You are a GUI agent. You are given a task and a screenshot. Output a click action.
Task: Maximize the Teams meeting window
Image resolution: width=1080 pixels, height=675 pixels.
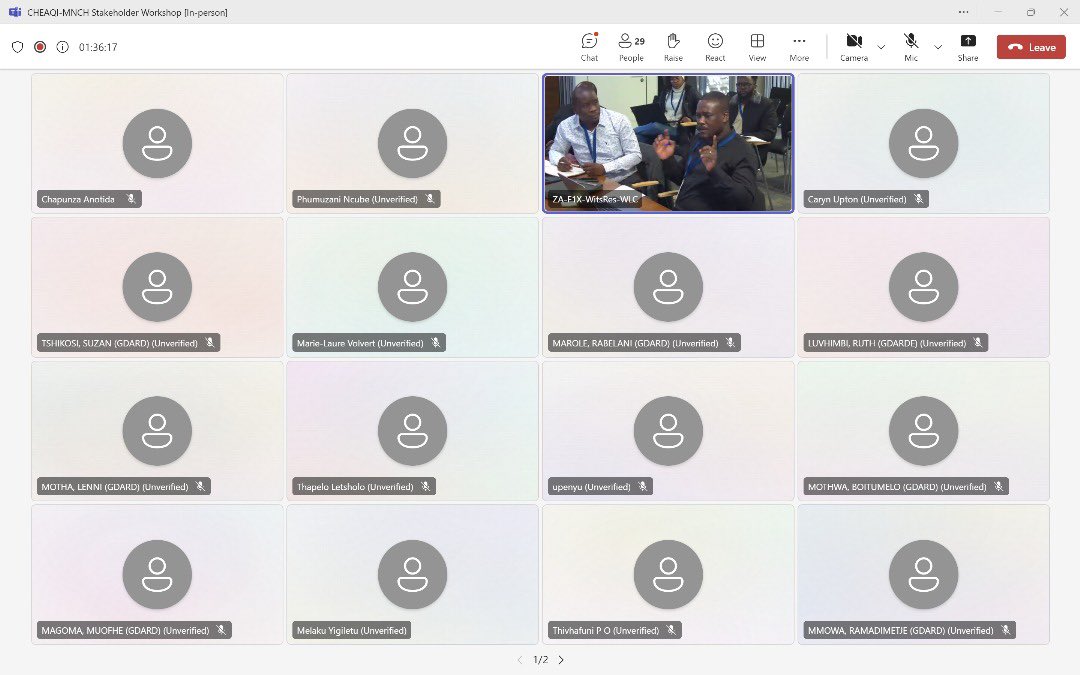pyautogui.click(x=1031, y=12)
